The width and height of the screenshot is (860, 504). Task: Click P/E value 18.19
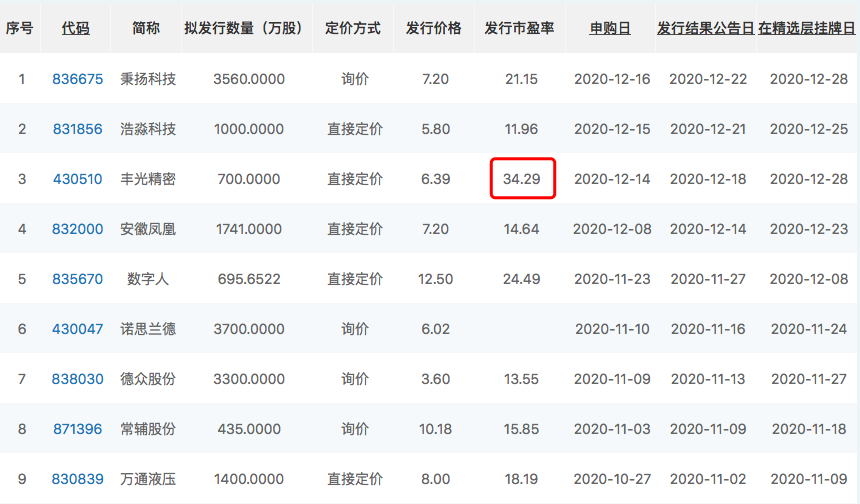click(x=522, y=479)
